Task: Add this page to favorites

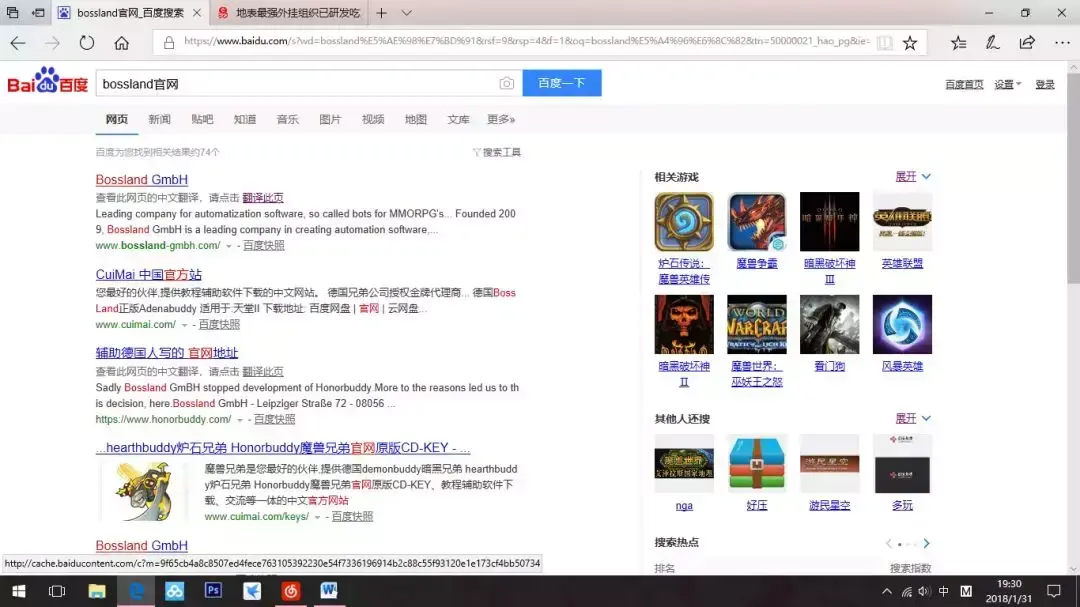Action: click(x=910, y=43)
